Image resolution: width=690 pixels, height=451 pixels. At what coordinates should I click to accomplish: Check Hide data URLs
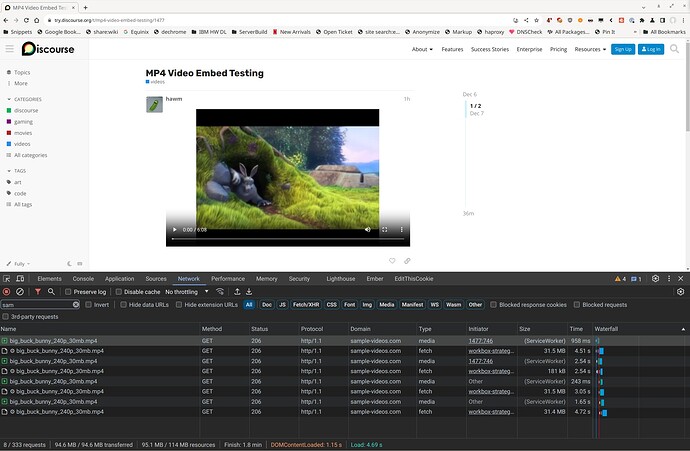click(124, 304)
